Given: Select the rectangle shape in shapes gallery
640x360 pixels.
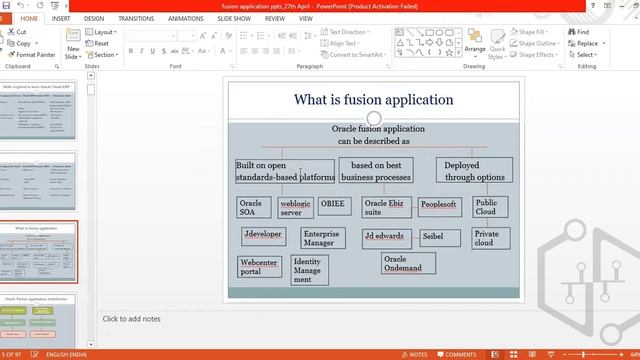Looking at the screenshot, I should [429, 32].
